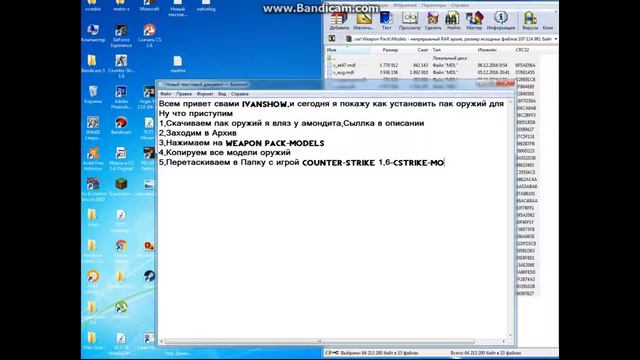Open WinRAR's archive path dropdown arrow
This screenshot has width=640, height=360.
click(x=556, y=39)
